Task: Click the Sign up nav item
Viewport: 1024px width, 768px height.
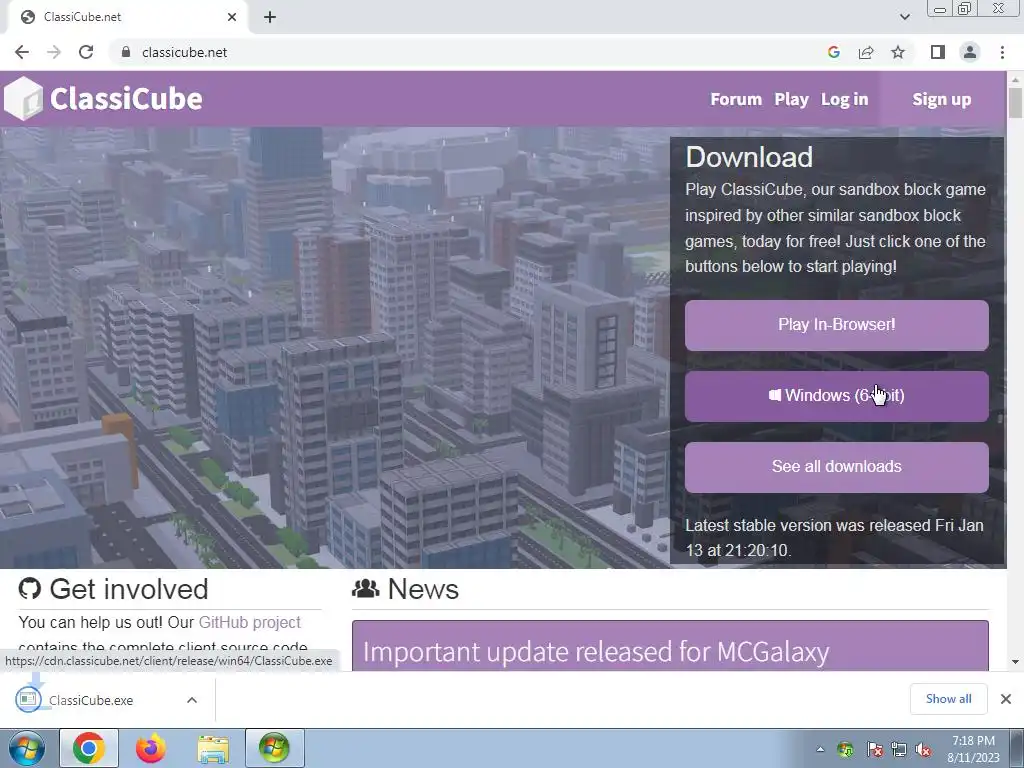Action: 942,99
